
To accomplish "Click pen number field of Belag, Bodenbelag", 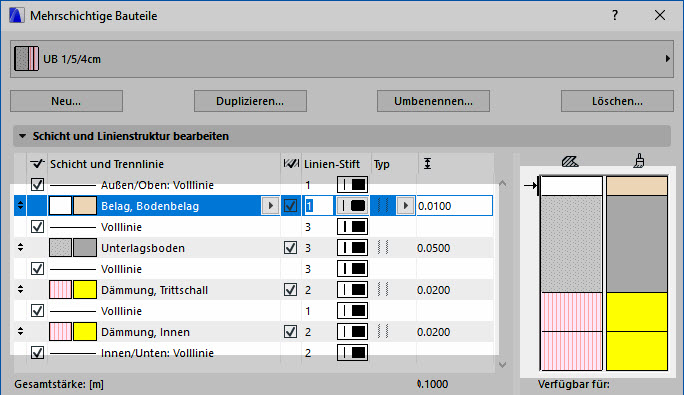I will [x=318, y=206].
